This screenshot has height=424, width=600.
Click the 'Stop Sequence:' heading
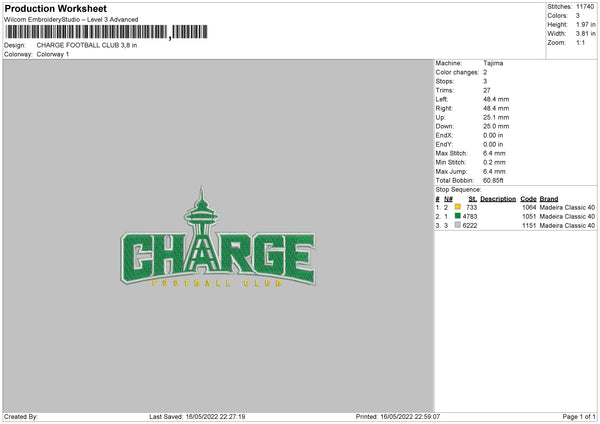pos(458,190)
